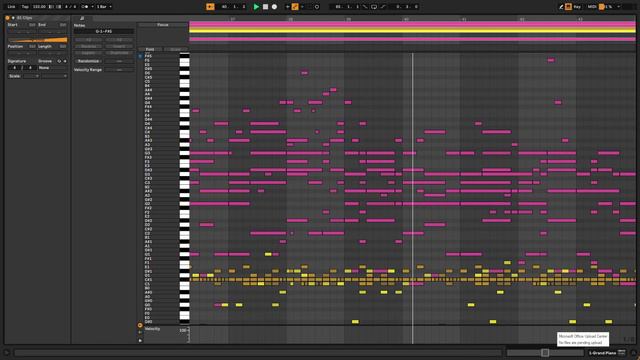Click the note range field in the Notes panel

tap(104, 31)
